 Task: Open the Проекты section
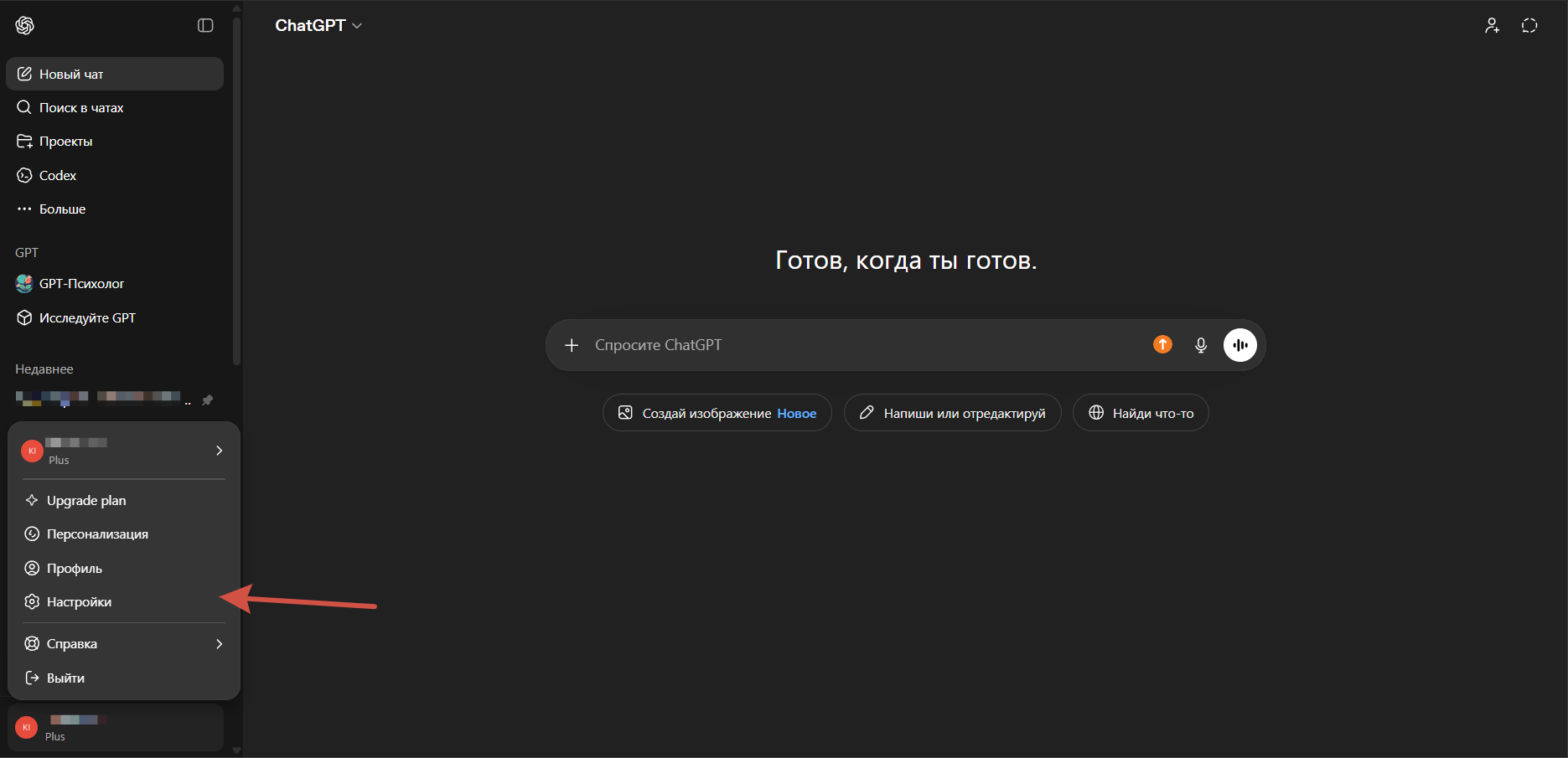click(115, 141)
